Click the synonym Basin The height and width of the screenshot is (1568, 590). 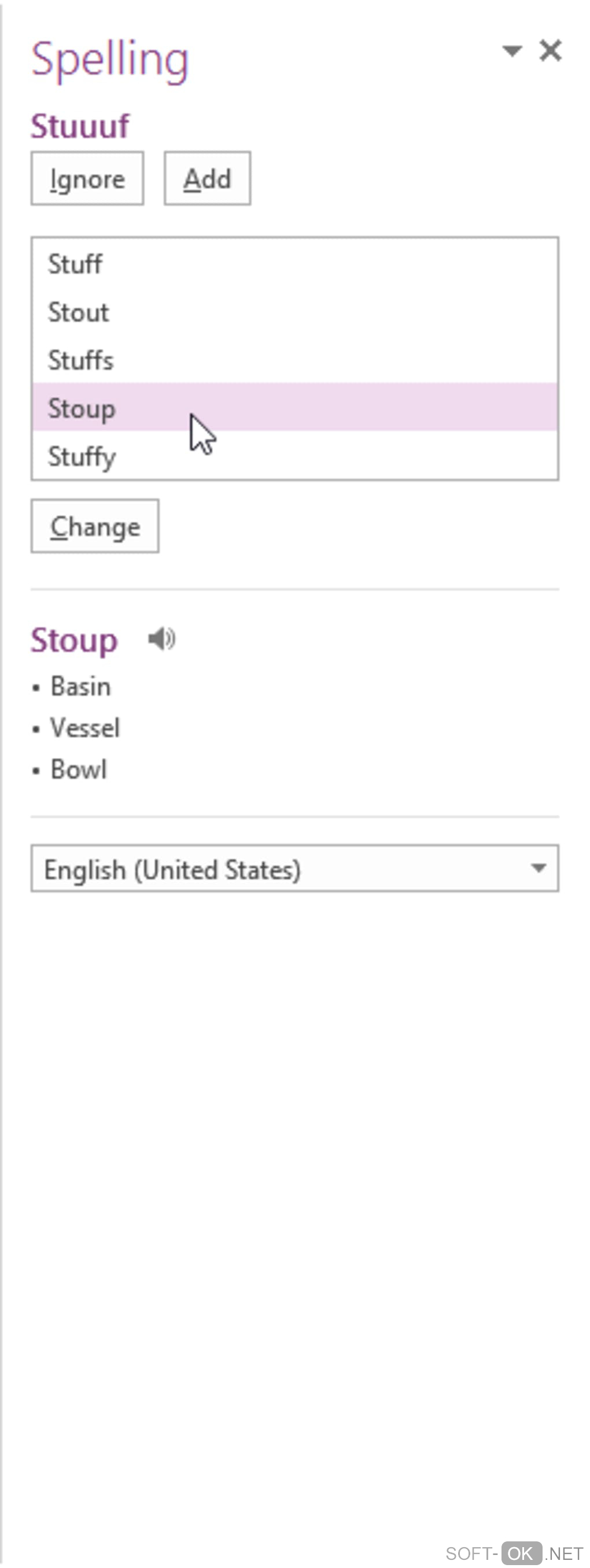pyautogui.click(x=80, y=686)
